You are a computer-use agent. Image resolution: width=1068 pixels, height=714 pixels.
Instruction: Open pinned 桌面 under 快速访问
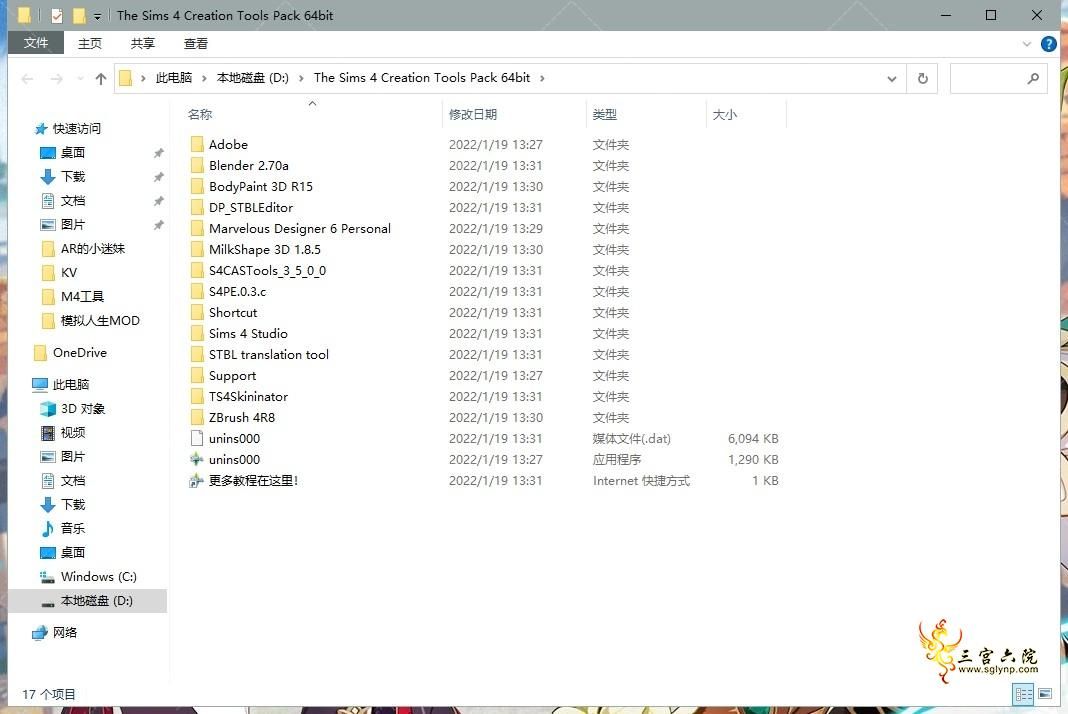click(x=72, y=153)
